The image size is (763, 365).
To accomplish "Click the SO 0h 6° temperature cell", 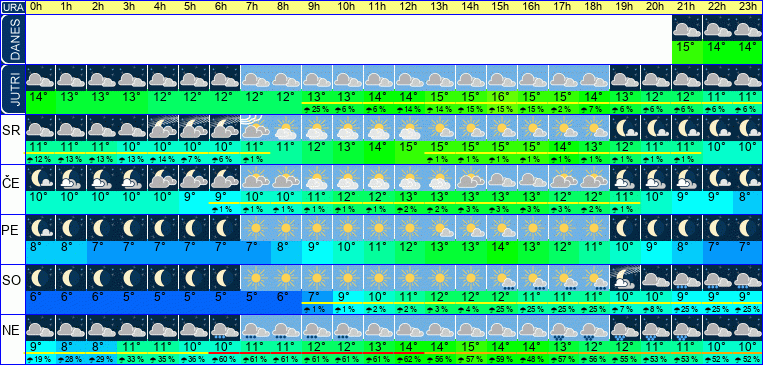I will point(40,296).
